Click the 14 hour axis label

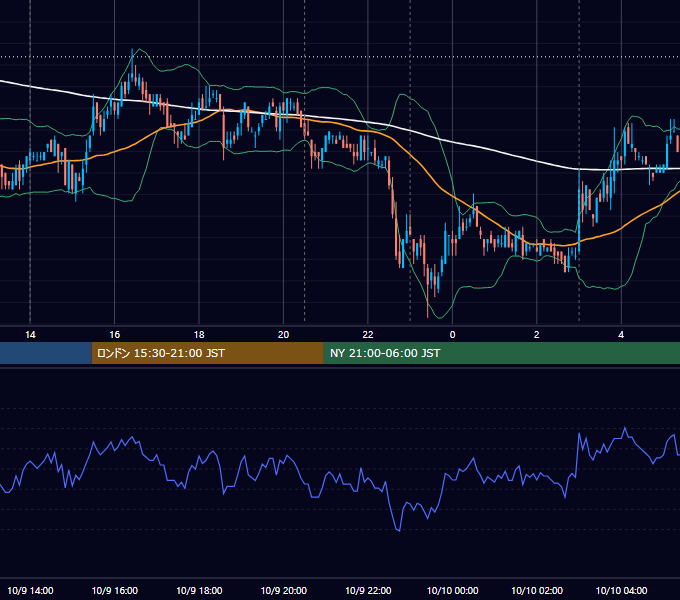coord(30,335)
